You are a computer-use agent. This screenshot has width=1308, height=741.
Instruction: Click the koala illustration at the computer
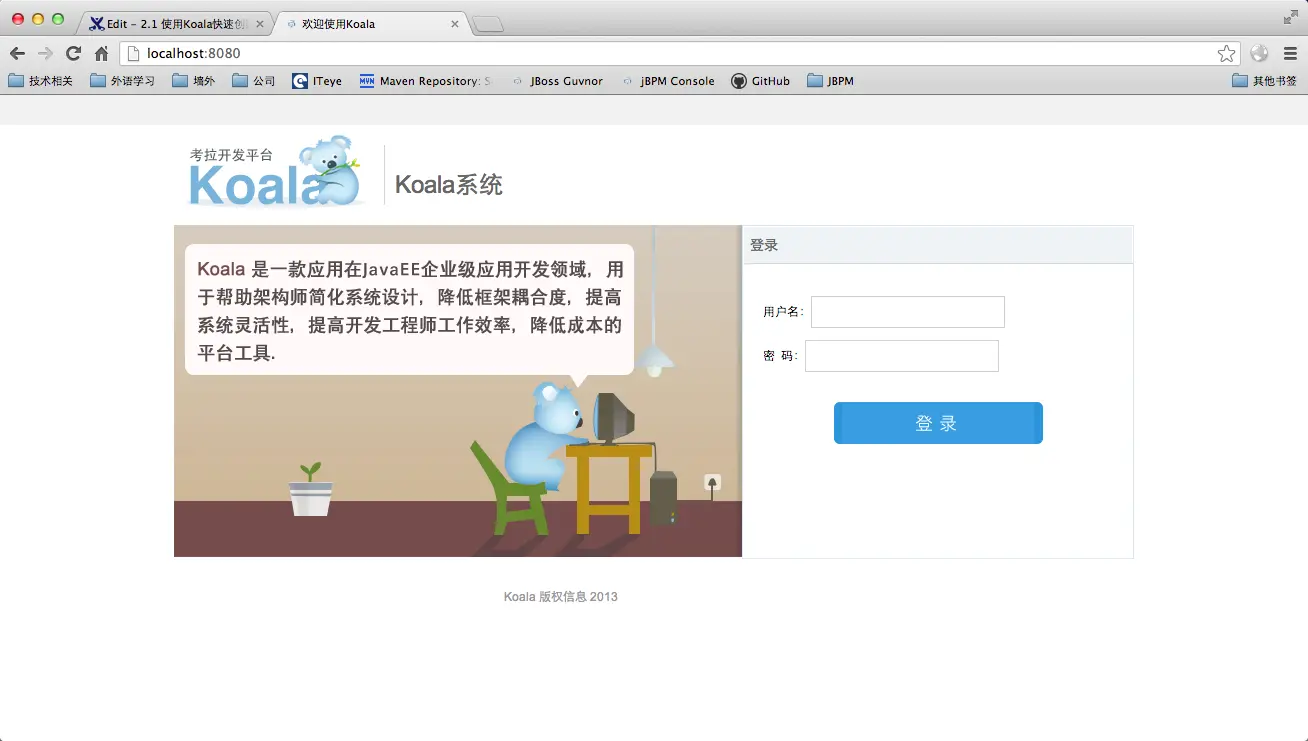tap(547, 437)
